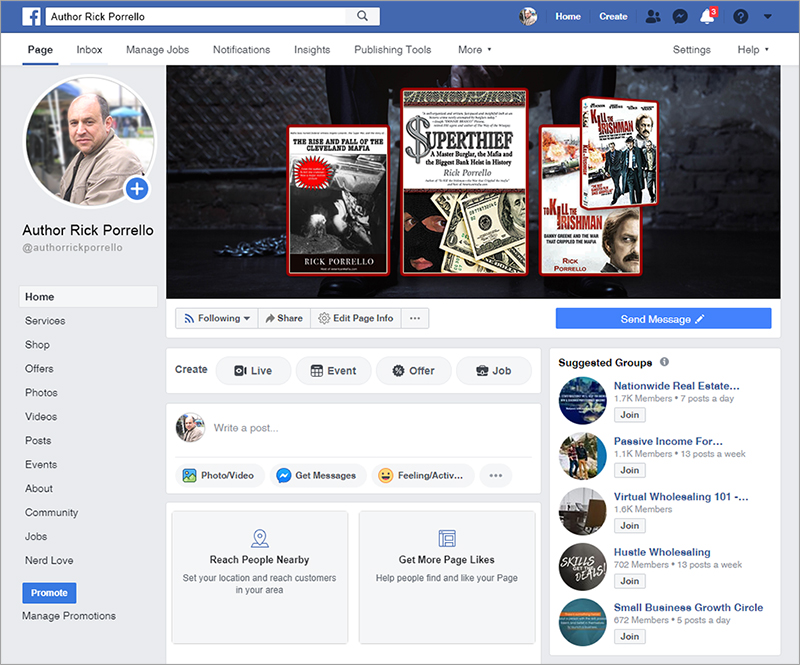800x665 pixels.
Task: Expand the account dropdown arrow in top bar
Action: point(767,17)
